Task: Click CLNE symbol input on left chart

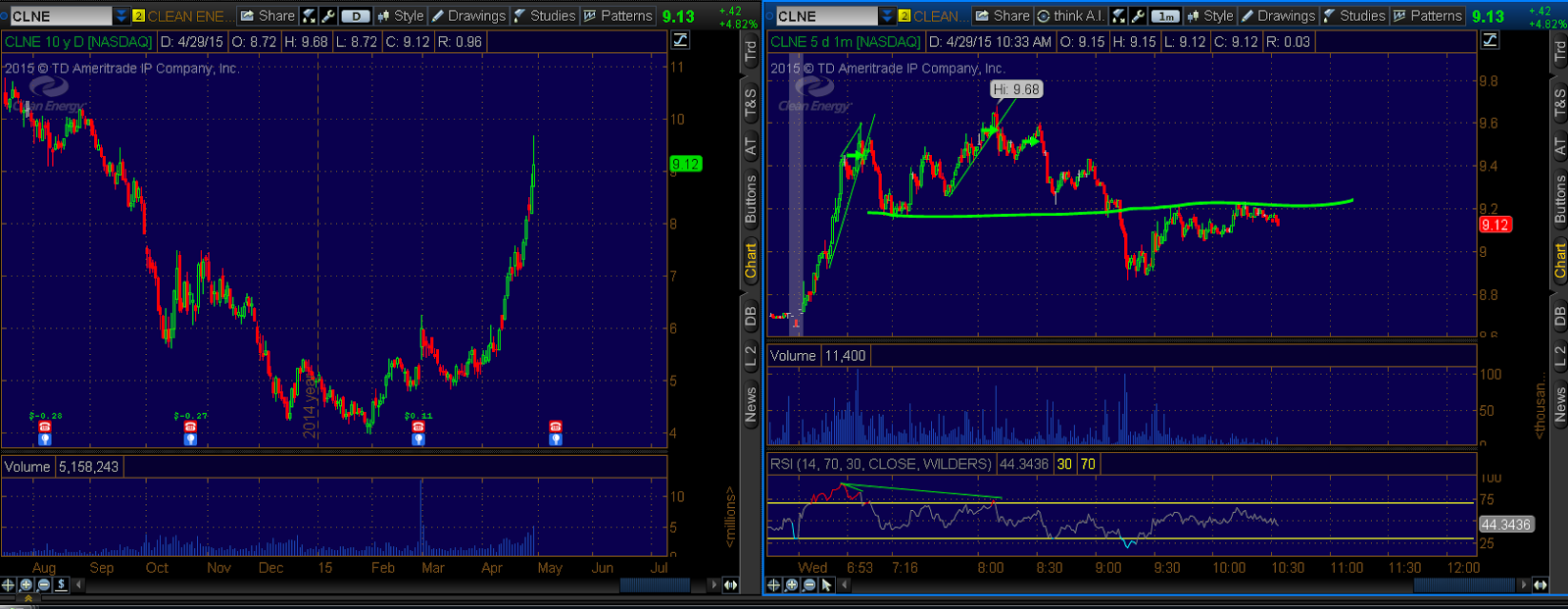Action: click(61, 16)
